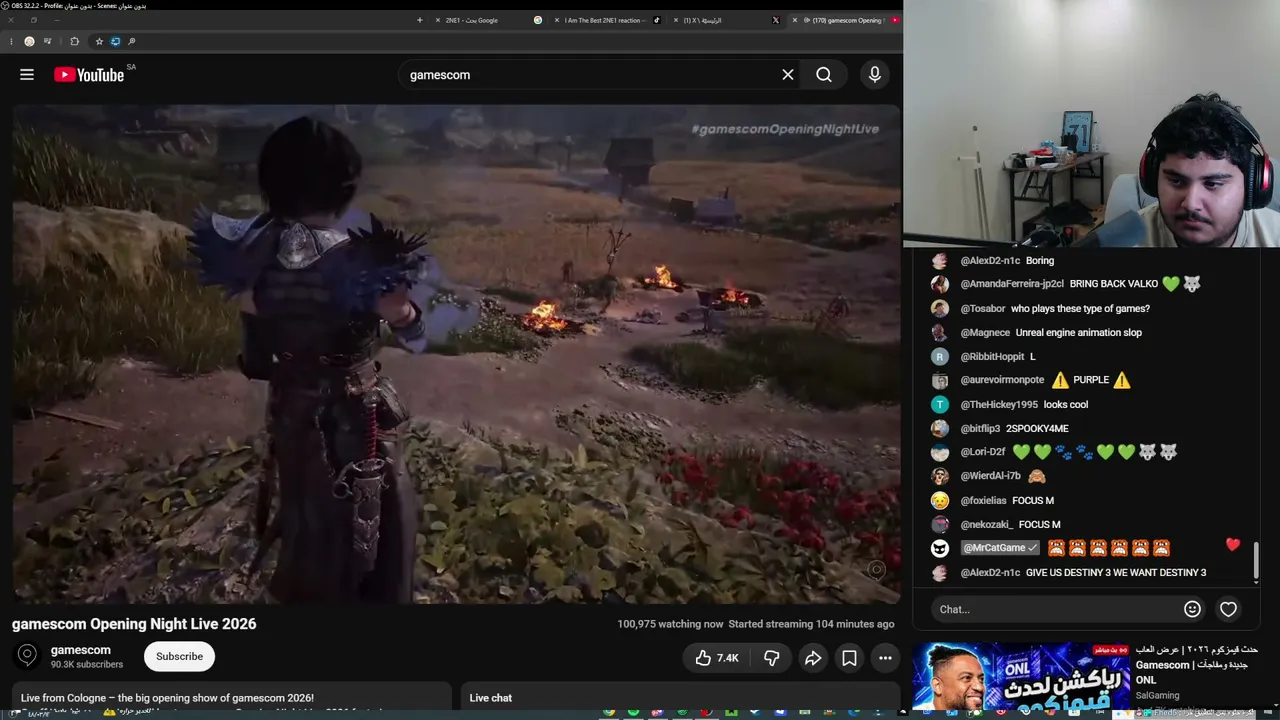Open the browser extensions puzzle icon
1280x720 pixels.
pos(74,42)
